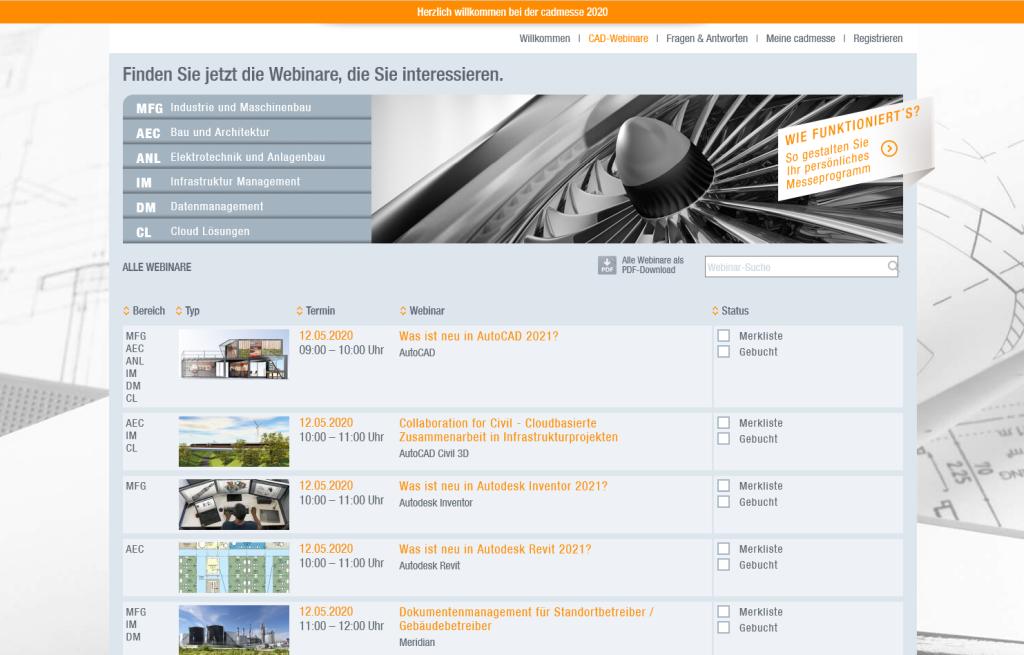Screen dimensions: 1024x655
Task: Click 'Alle Webinare als PDF-Download' link
Action: pyautogui.click(x=652, y=265)
